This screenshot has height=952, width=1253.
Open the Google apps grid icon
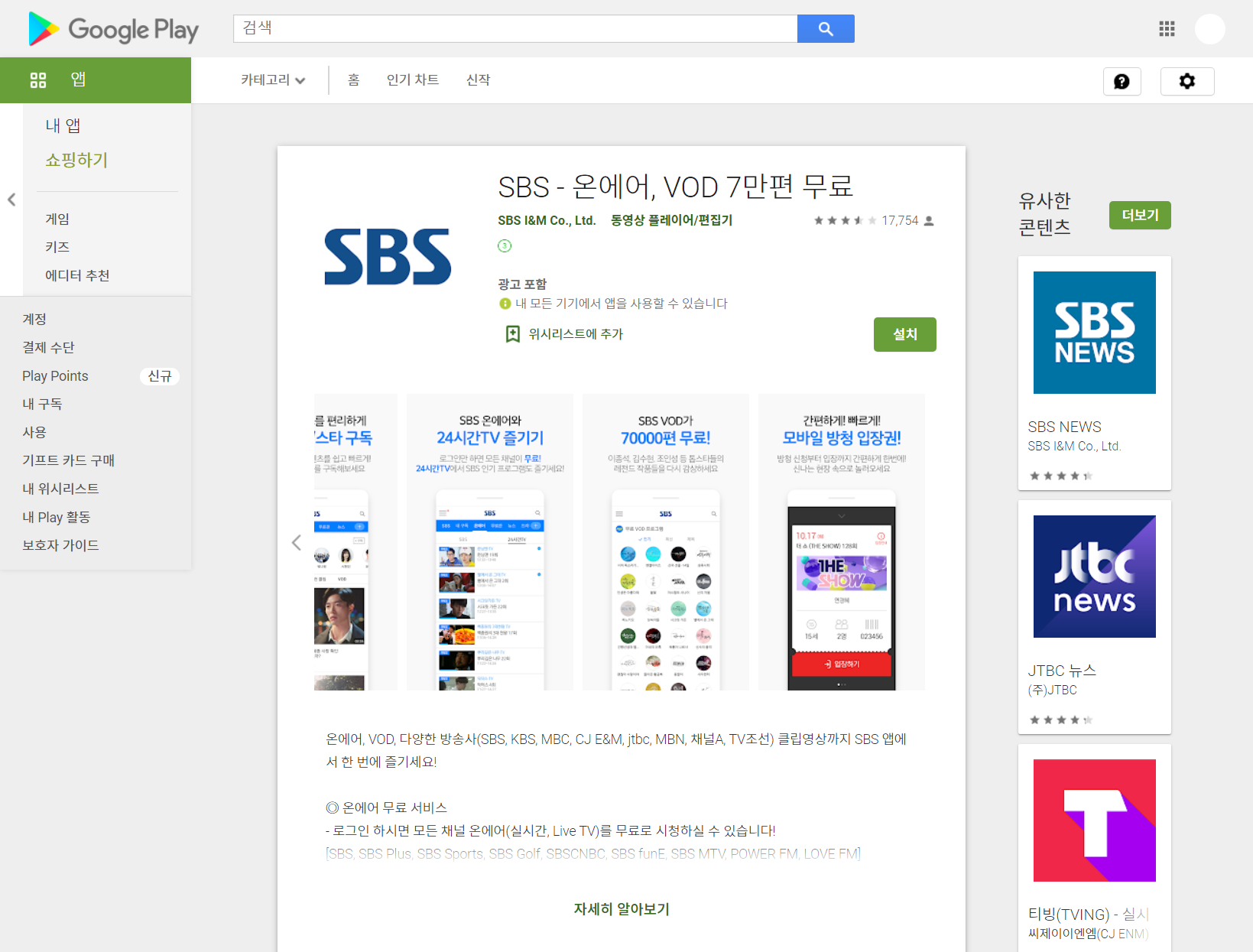pos(1167,29)
